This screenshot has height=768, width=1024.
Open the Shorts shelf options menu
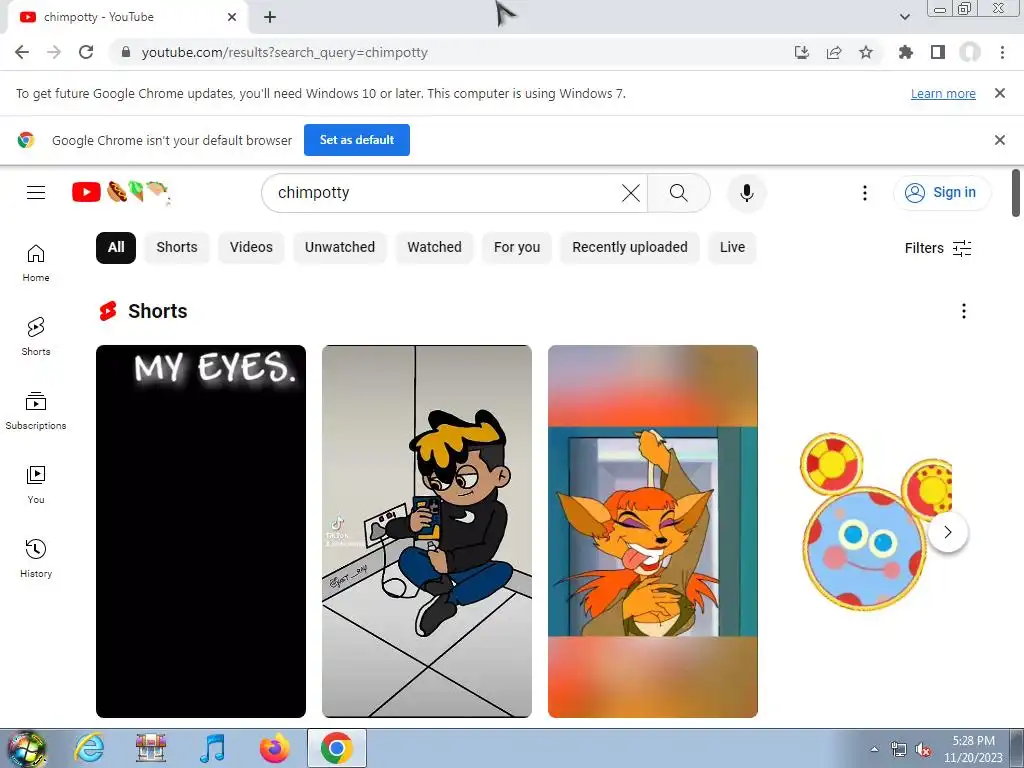(963, 311)
